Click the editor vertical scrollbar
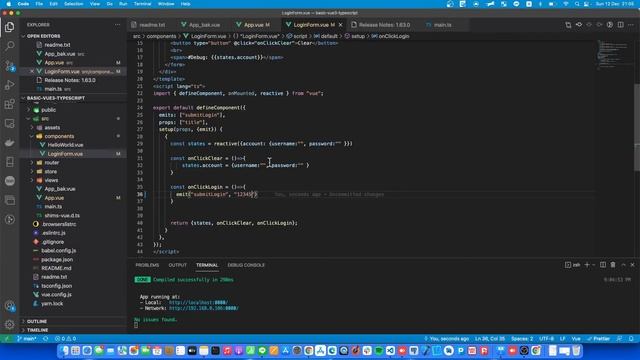 point(637,127)
